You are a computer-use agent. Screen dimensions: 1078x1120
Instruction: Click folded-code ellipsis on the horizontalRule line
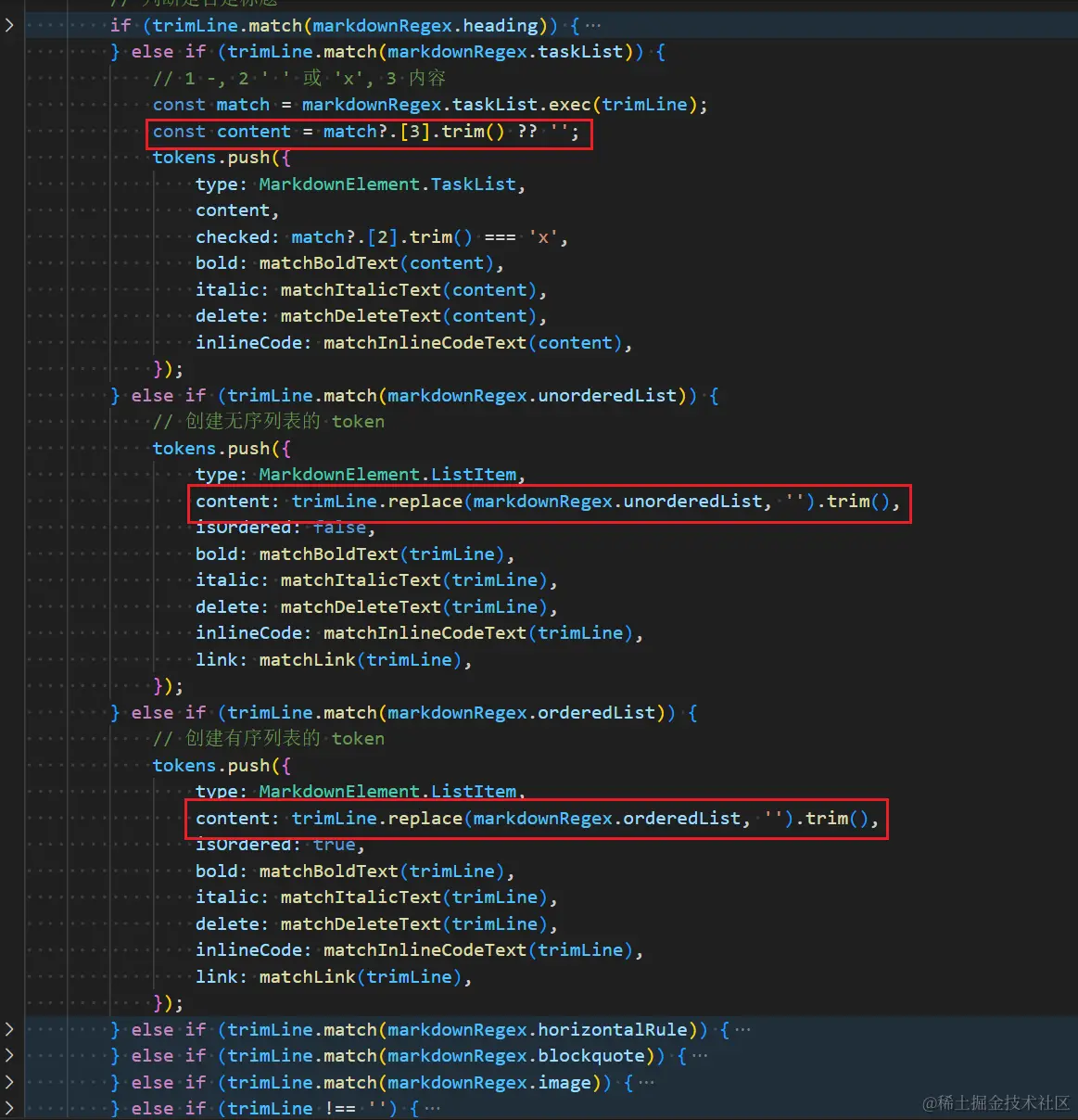pyautogui.click(x=742, y=1029)
